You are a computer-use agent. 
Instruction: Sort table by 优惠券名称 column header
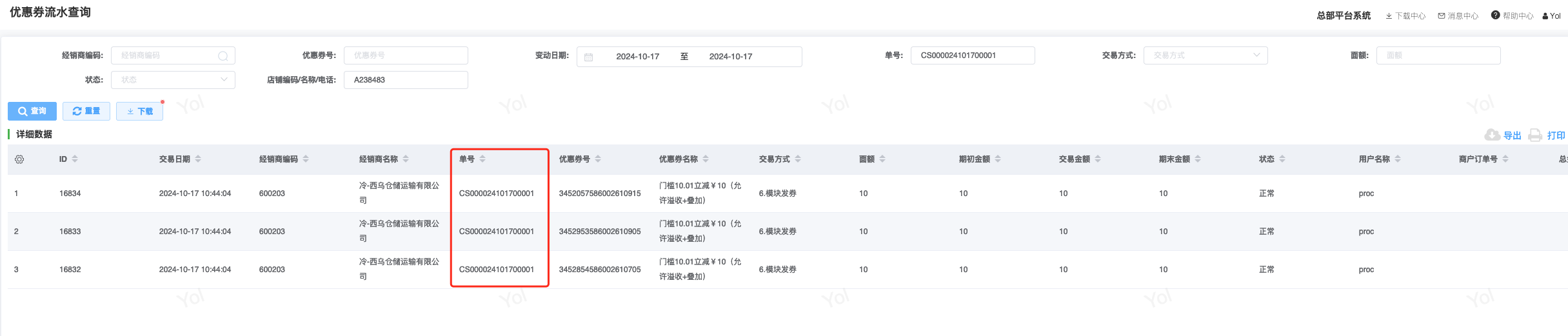click(706, 159)
